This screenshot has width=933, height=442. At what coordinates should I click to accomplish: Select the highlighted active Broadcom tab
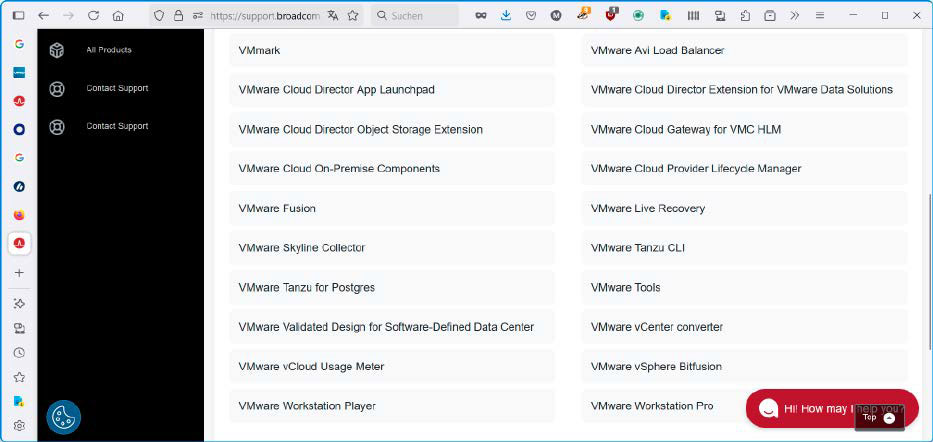19,243
